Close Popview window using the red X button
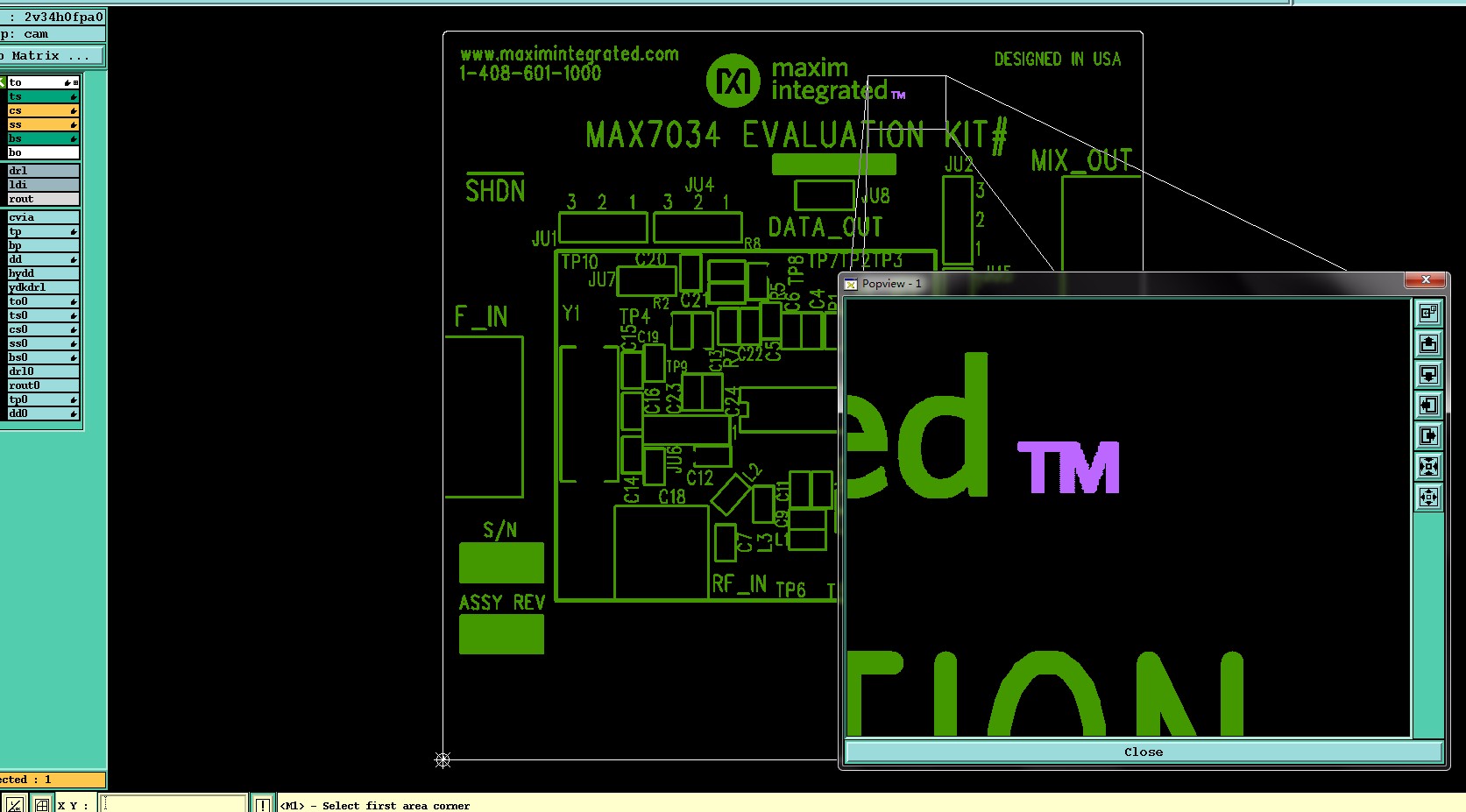 1425,279
